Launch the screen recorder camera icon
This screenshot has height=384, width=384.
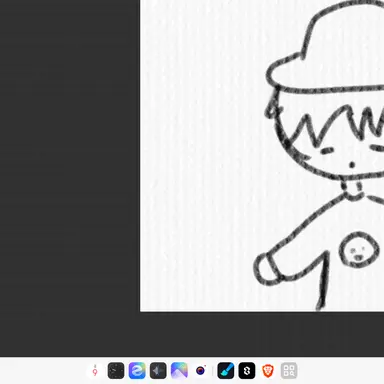coord(200,371)
